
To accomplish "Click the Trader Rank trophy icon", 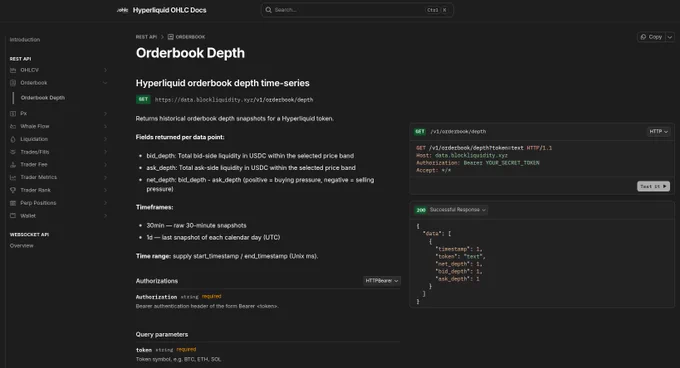I will coord(13,190).
